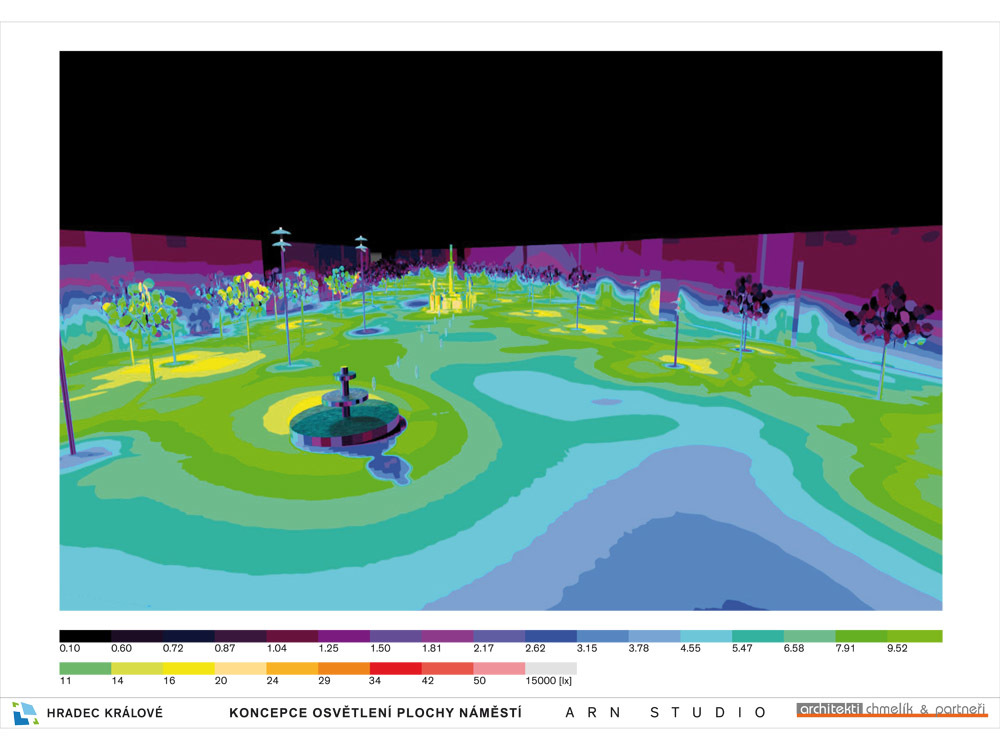The height and width of the screenshot is (750, 1000).
Task: Select the 42 lux legend swatch
Action: click(447, 668)
